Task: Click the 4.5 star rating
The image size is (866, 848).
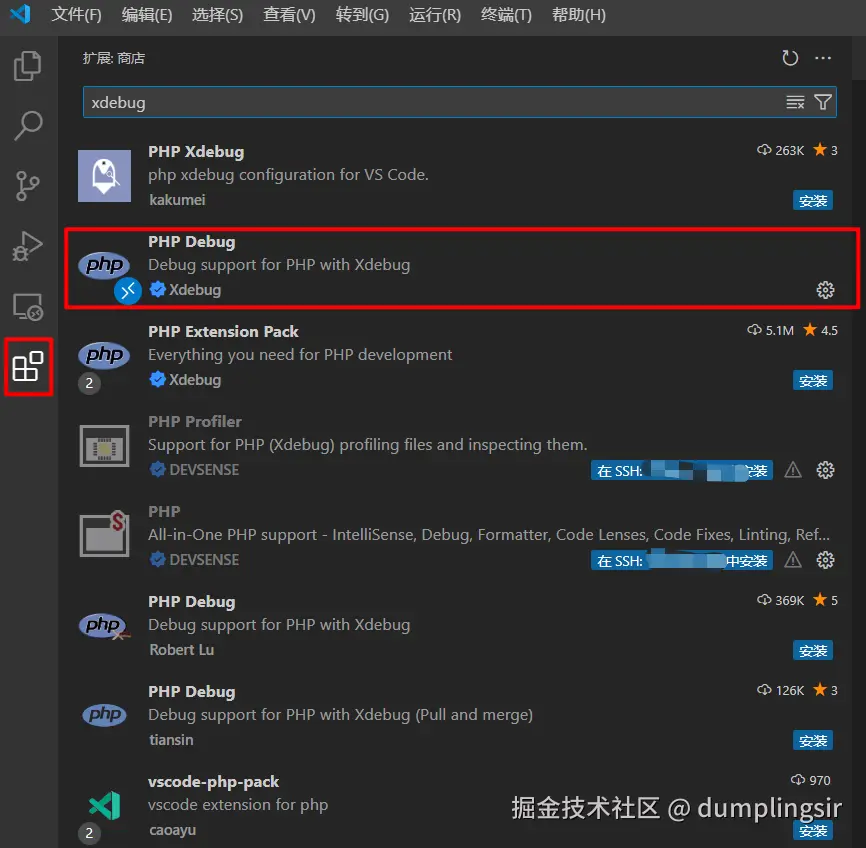Action: (x=821, y=330)
